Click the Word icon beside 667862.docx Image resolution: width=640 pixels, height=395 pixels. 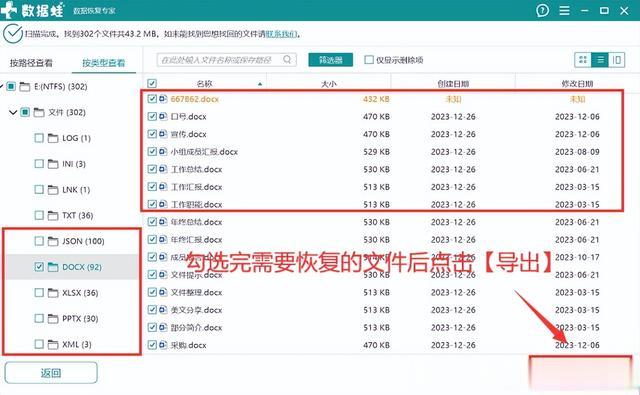click(x=163, y=99)
